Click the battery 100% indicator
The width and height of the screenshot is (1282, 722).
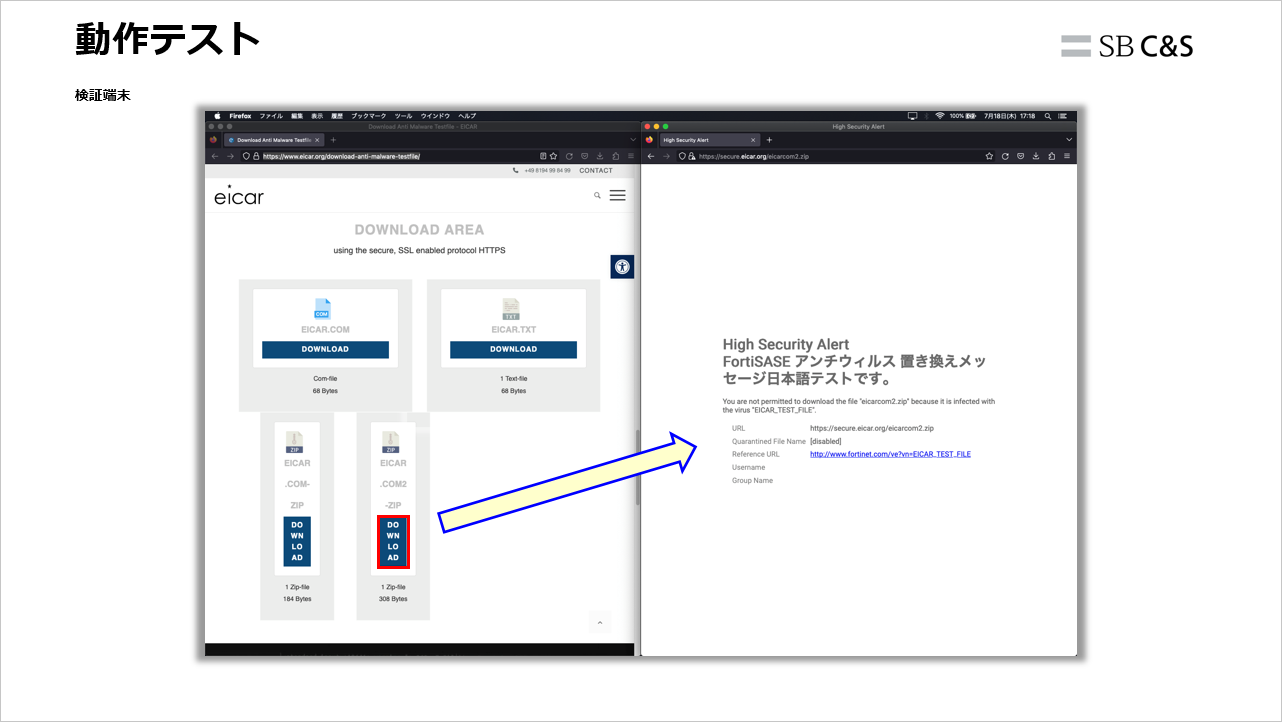pos(963,116)
